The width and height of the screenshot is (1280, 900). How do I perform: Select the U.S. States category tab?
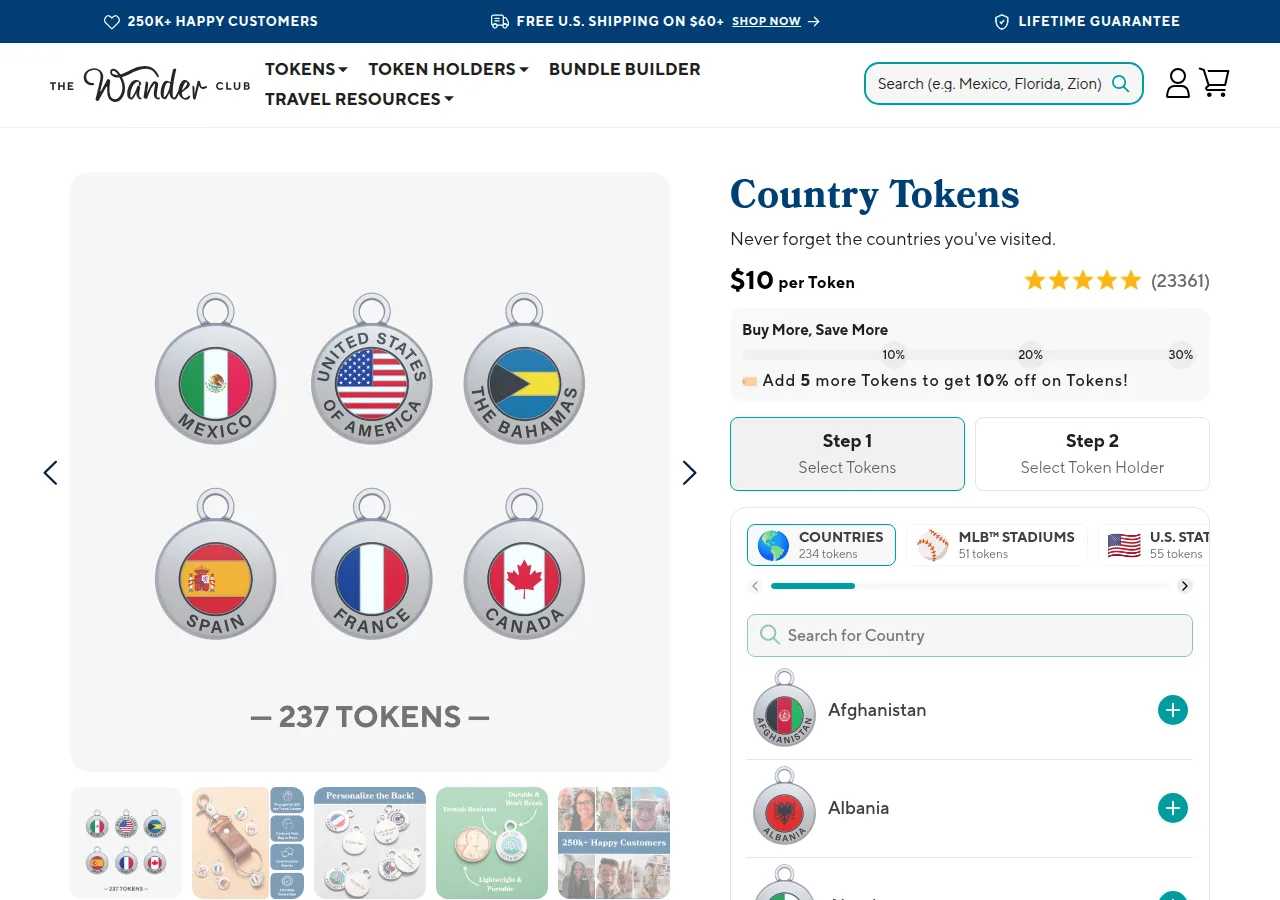pyautogui.click(x=1154, y=545)
